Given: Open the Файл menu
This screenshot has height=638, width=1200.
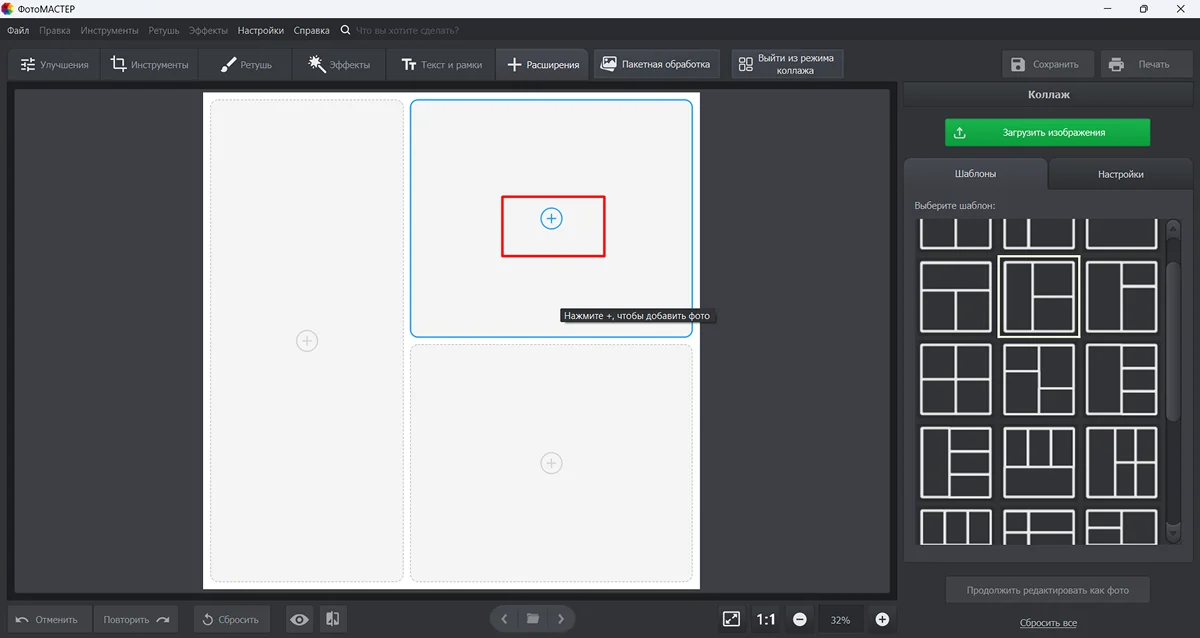Looking at the screenshot, I should coord(18,31).
